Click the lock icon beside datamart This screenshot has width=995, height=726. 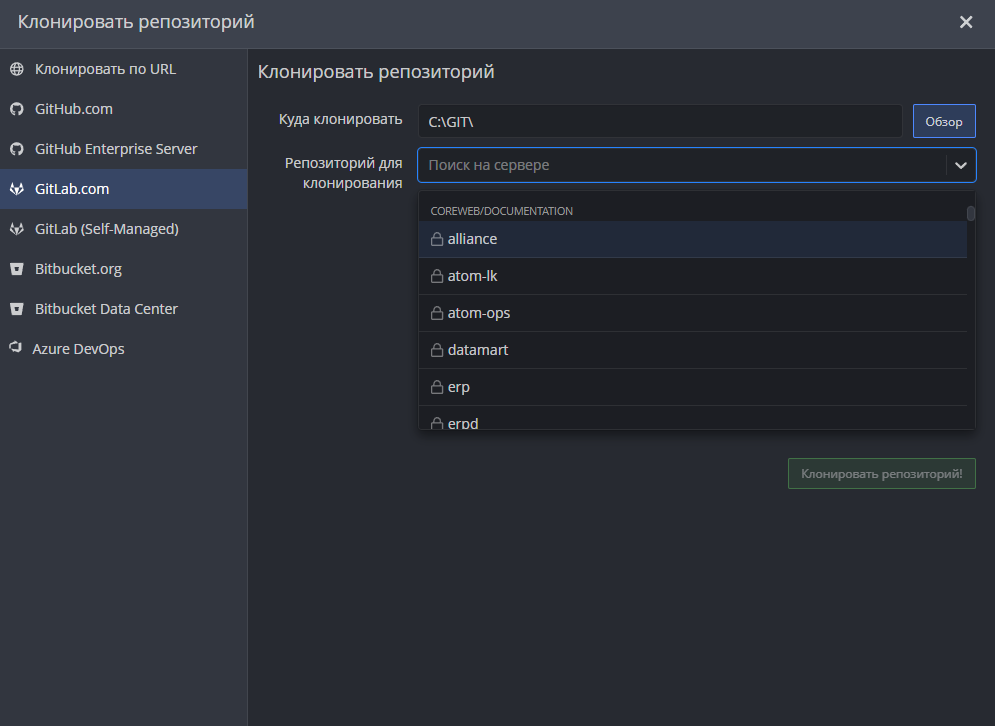(x=436, y=350)
